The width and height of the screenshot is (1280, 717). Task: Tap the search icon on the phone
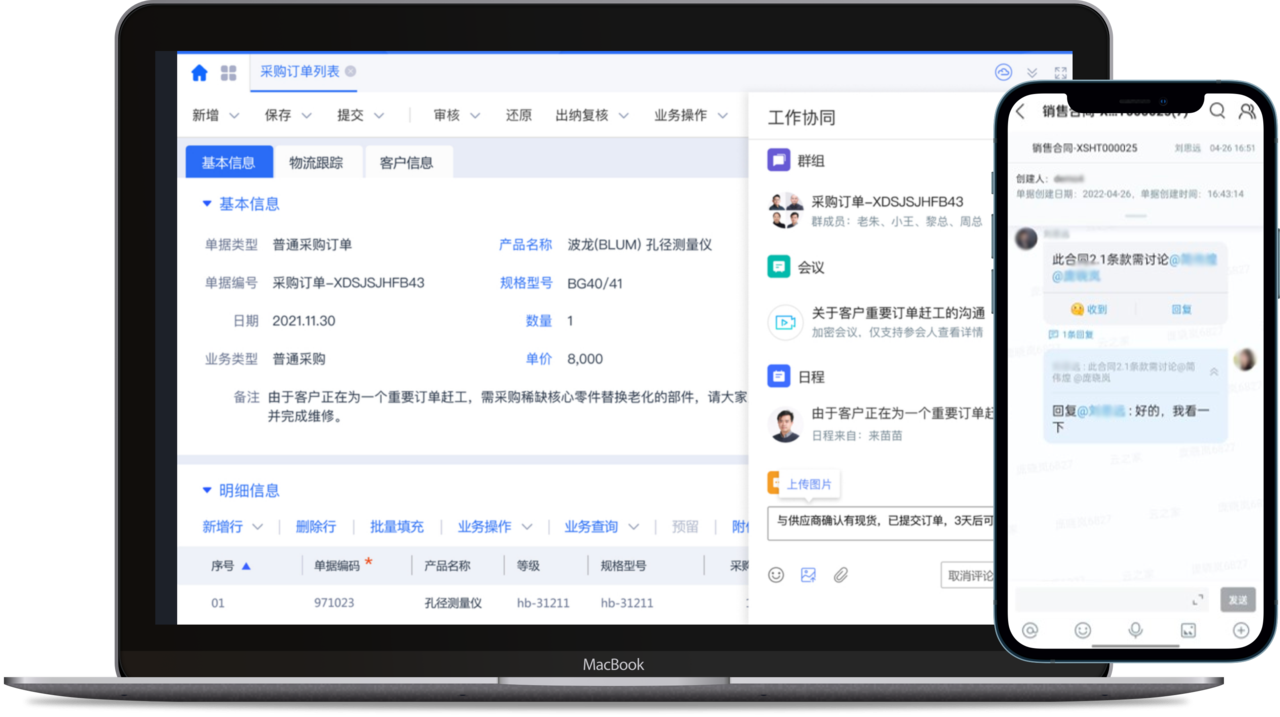pyautogui.click(x=1217, y=111)
